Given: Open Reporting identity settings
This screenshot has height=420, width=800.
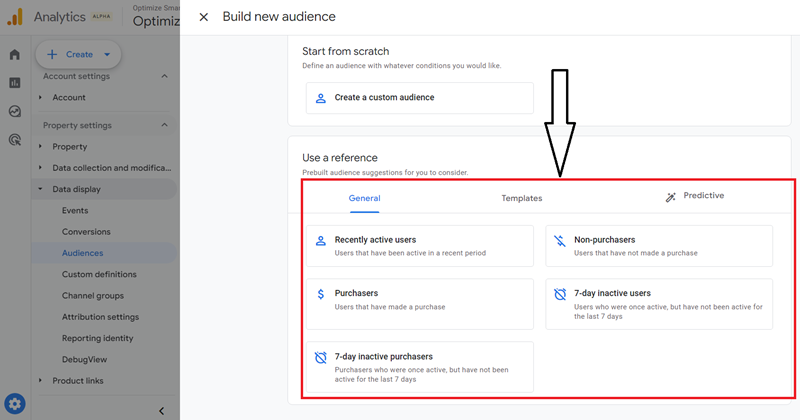Looking at the screenshot, I should (97, 338).
